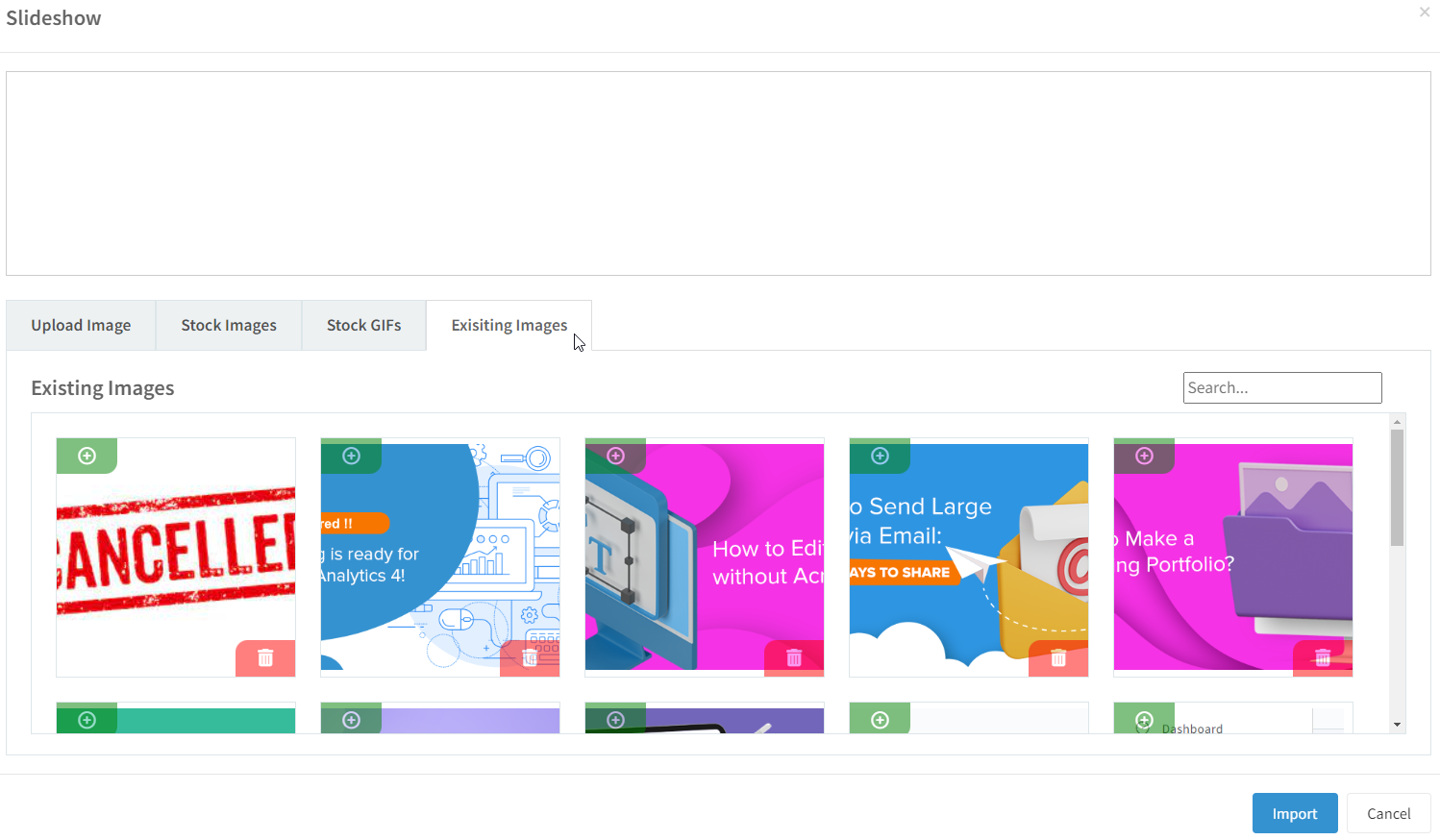Add the Send Large via Email image

pyautogui.click(x=880, y=456)
